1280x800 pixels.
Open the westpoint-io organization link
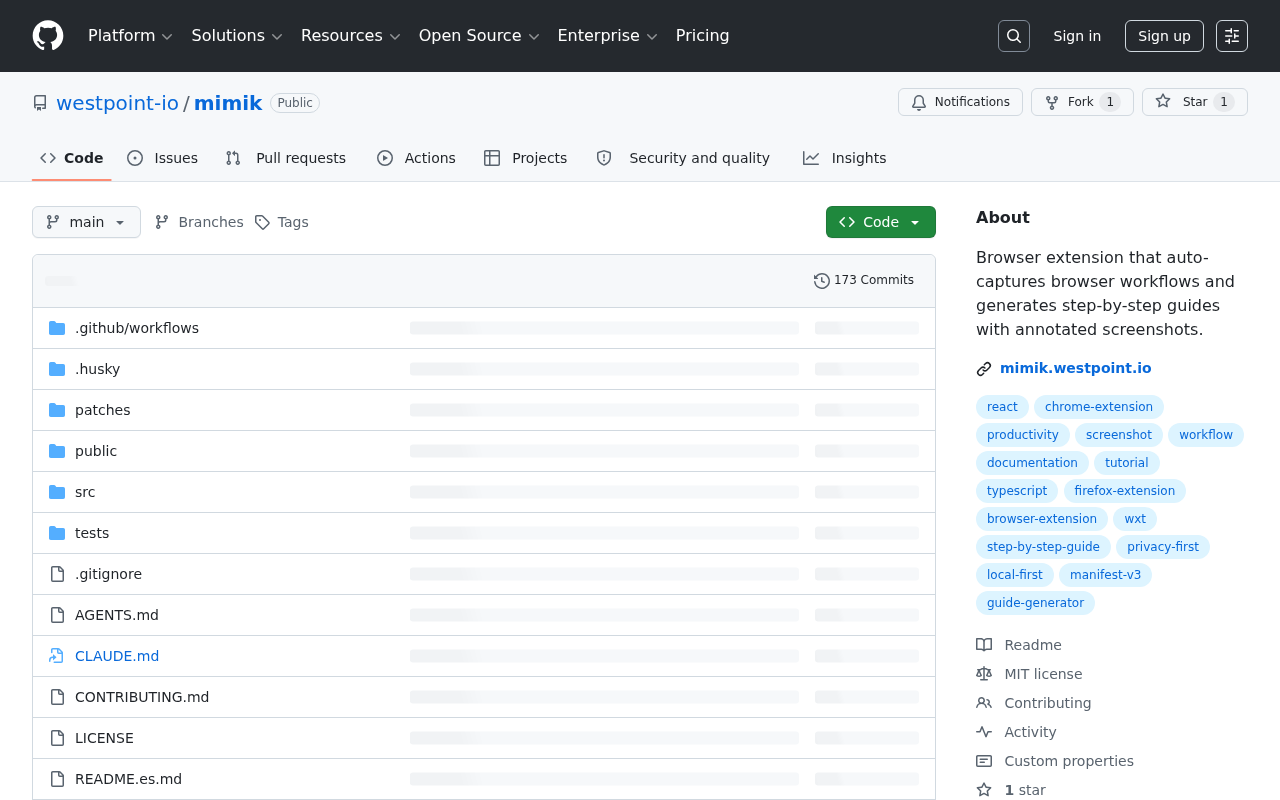pos(117,103)
